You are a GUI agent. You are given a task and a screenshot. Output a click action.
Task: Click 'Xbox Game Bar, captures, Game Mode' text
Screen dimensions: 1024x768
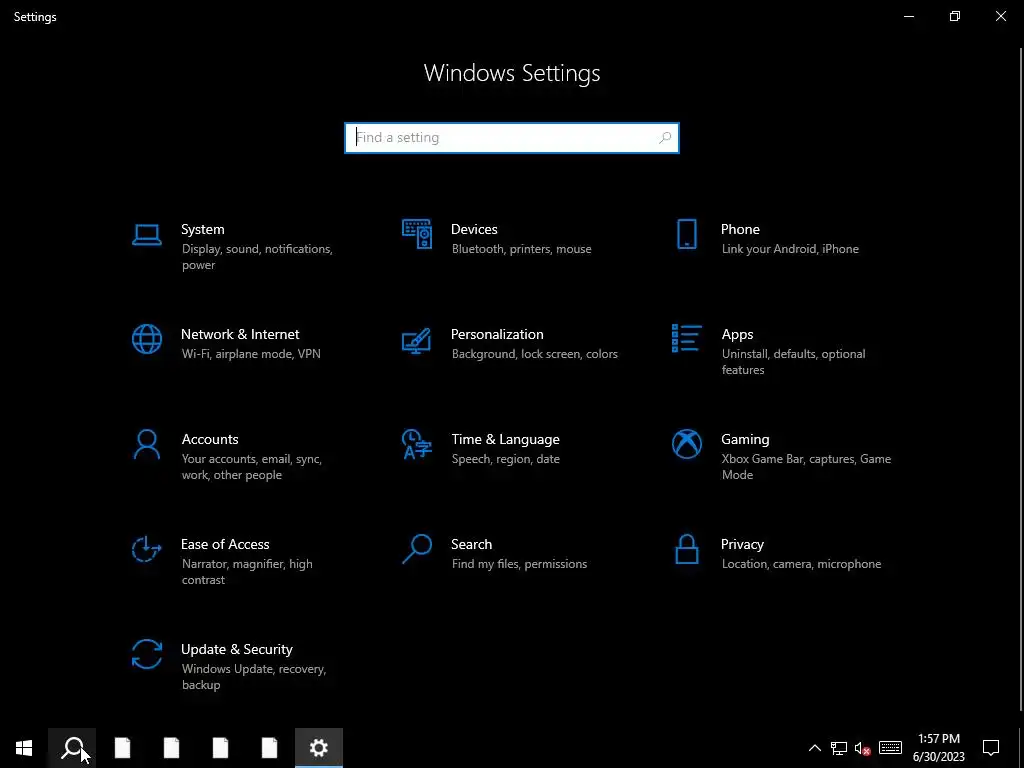(x=807, y=467)
